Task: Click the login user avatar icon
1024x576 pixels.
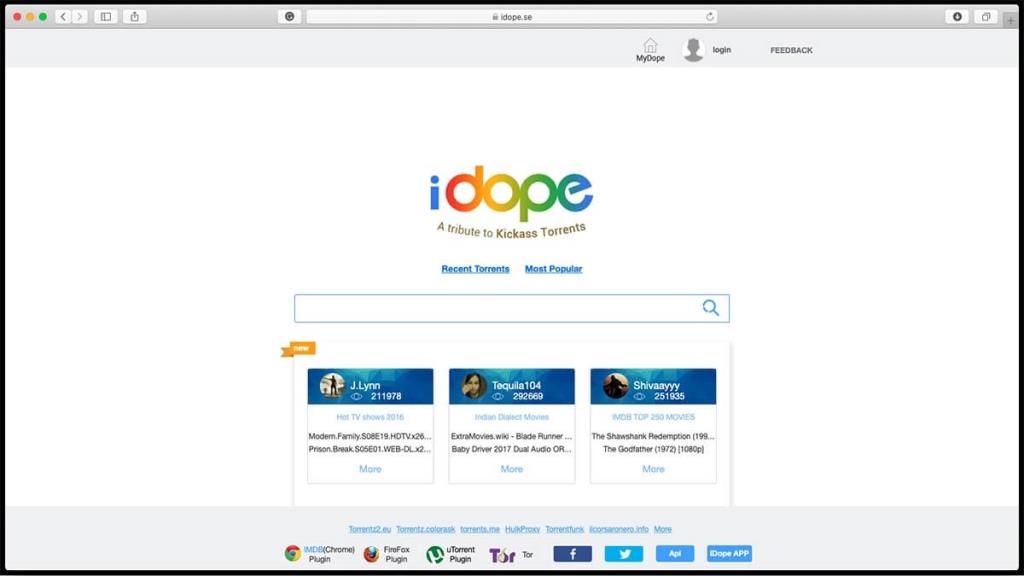Action: point(693,50)
